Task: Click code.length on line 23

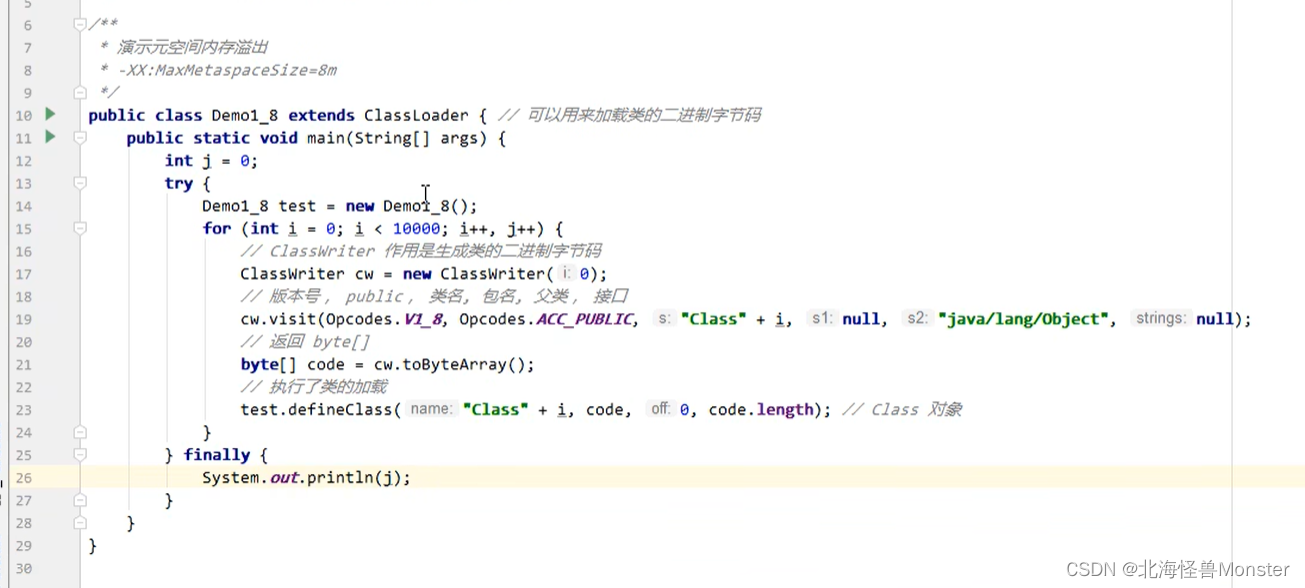Action: coord(761,410)
